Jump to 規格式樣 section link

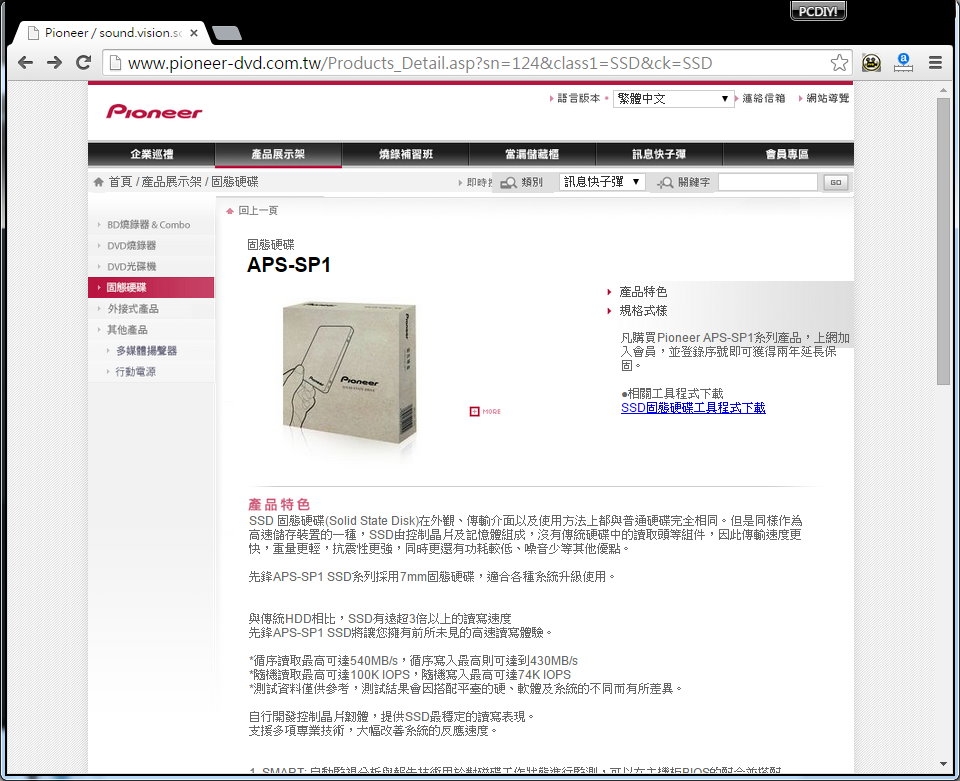643,311
